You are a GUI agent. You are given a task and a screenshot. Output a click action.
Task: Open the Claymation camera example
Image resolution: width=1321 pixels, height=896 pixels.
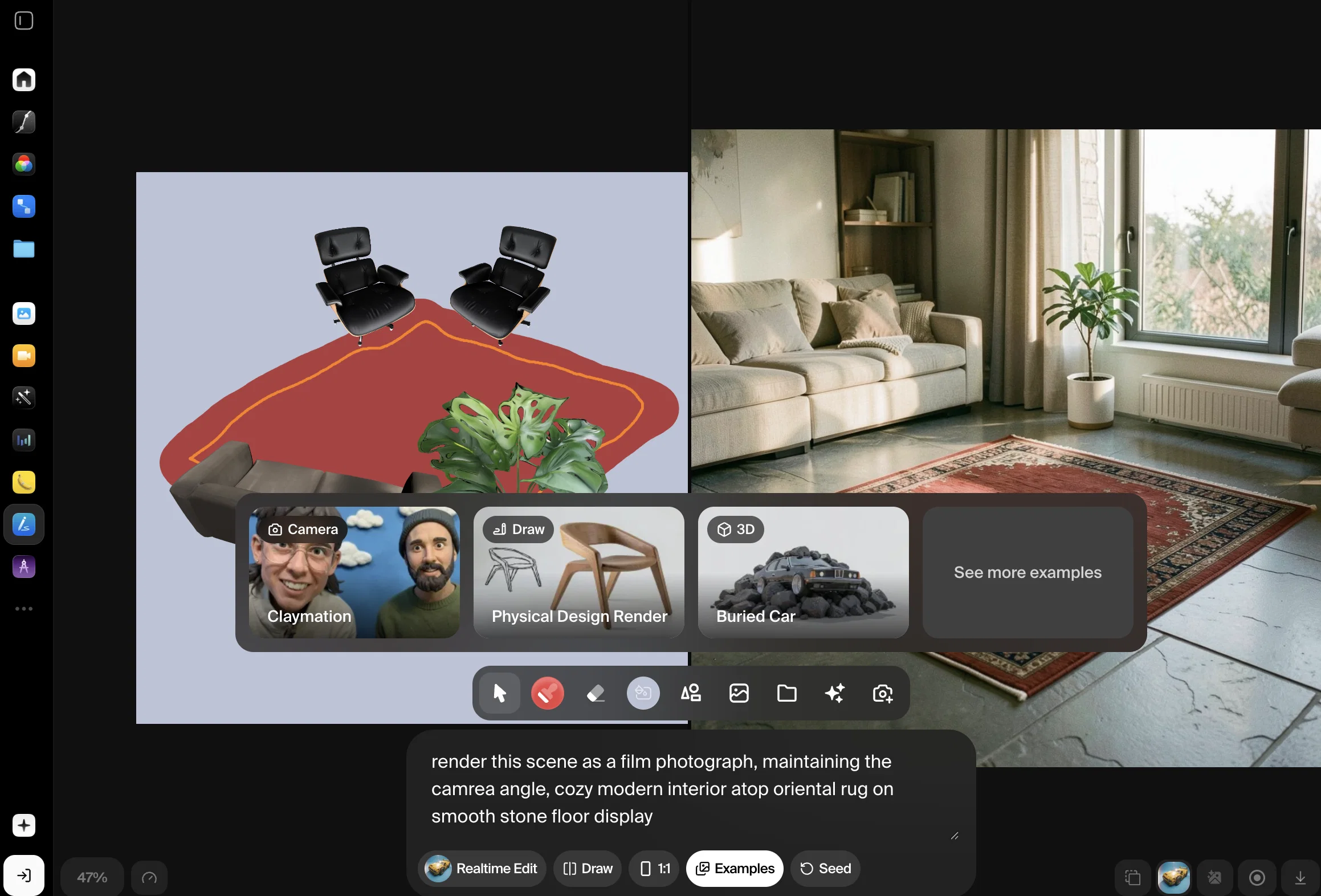tap(354, 572)
